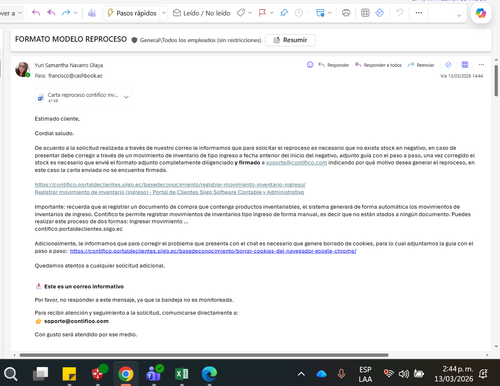Open the categorize tag dropdown arrow
The width and height of the screenshot is (500, 386).
(250, 13)
